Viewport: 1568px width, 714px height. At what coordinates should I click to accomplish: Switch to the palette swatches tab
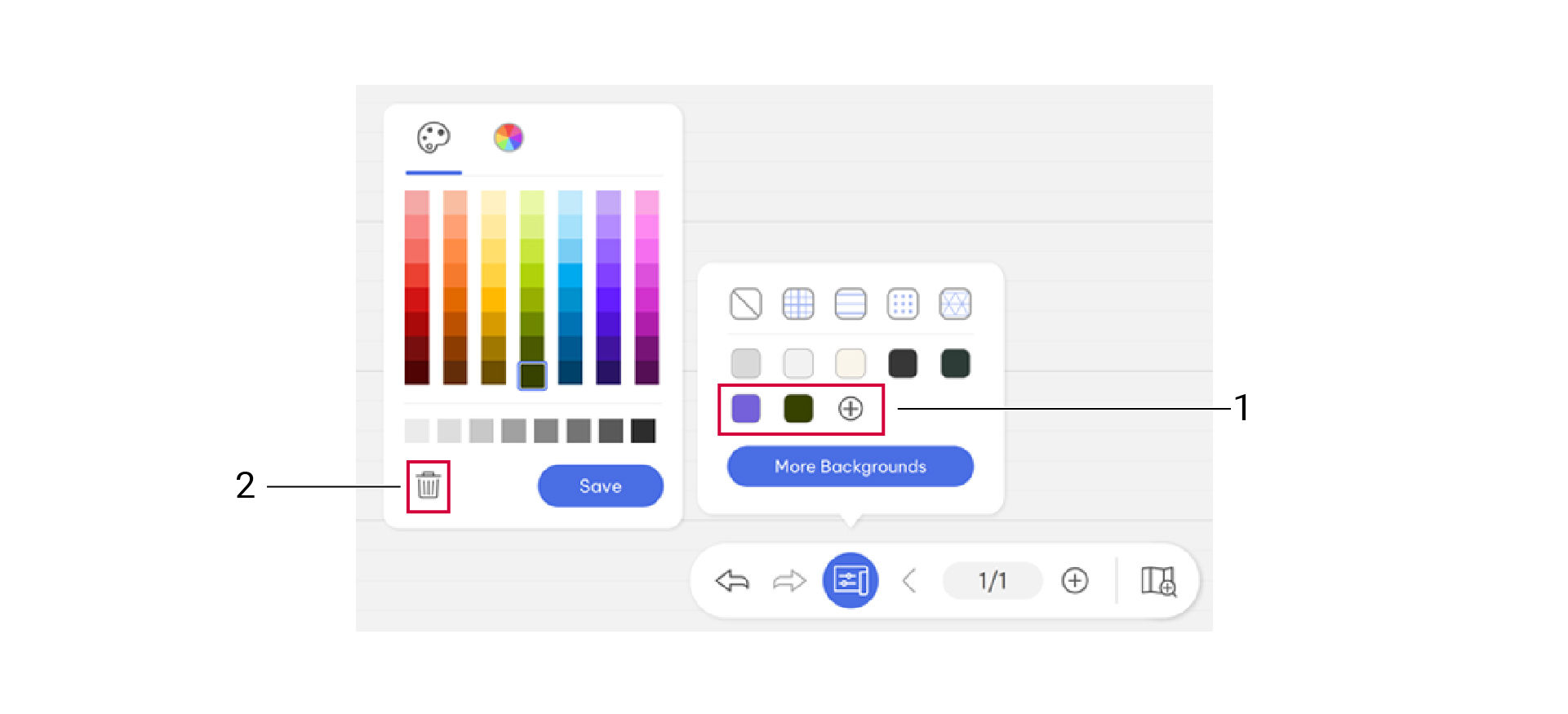click(433, 138)
